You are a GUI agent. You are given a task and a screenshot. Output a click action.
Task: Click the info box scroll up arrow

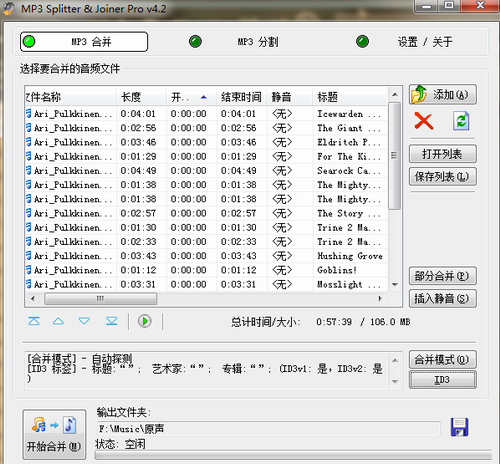(x=395, y=360)
